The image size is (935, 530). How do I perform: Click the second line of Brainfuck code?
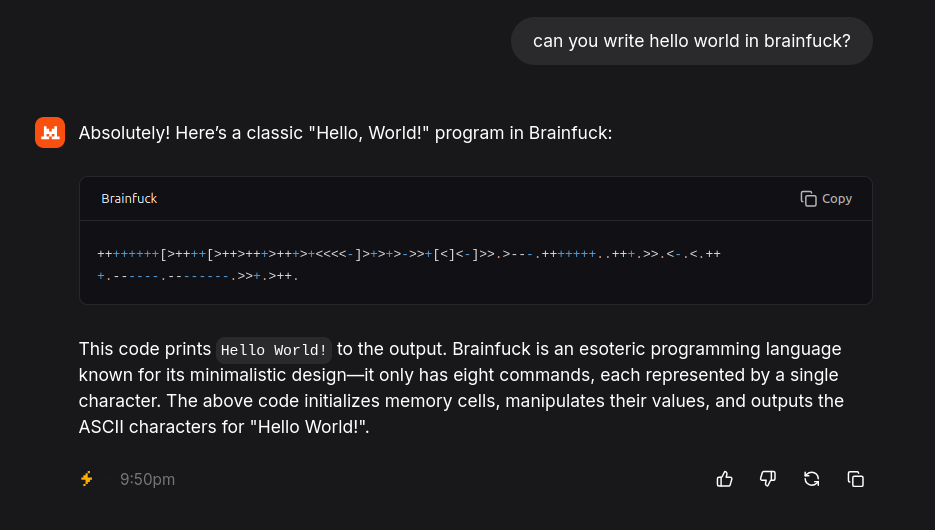coord(197,276)
